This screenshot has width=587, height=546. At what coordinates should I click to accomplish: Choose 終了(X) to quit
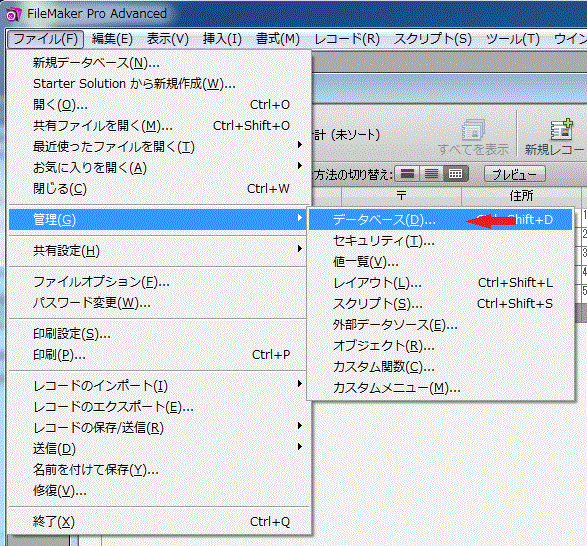click(160, 522)
